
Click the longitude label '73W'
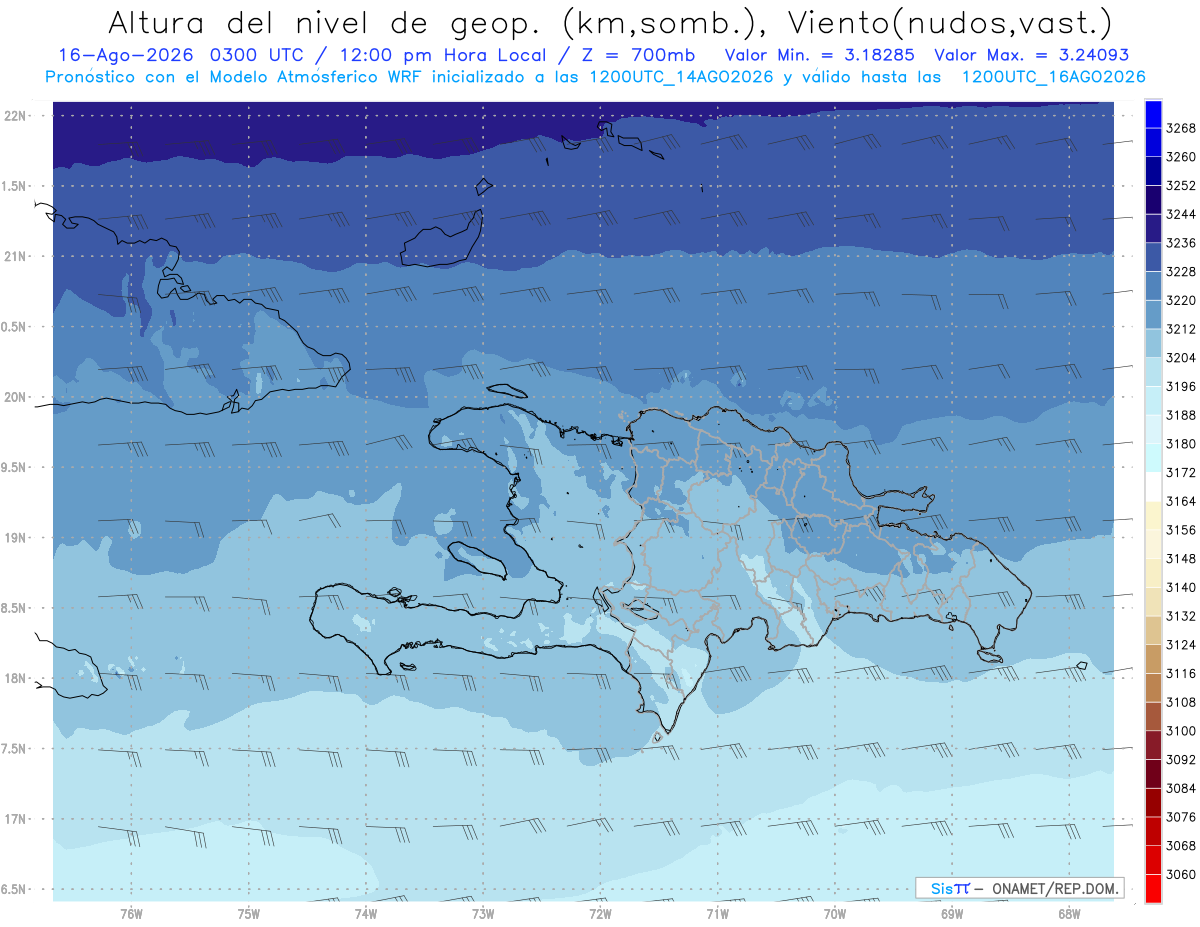pyautogui.click(x=483, y=914)
